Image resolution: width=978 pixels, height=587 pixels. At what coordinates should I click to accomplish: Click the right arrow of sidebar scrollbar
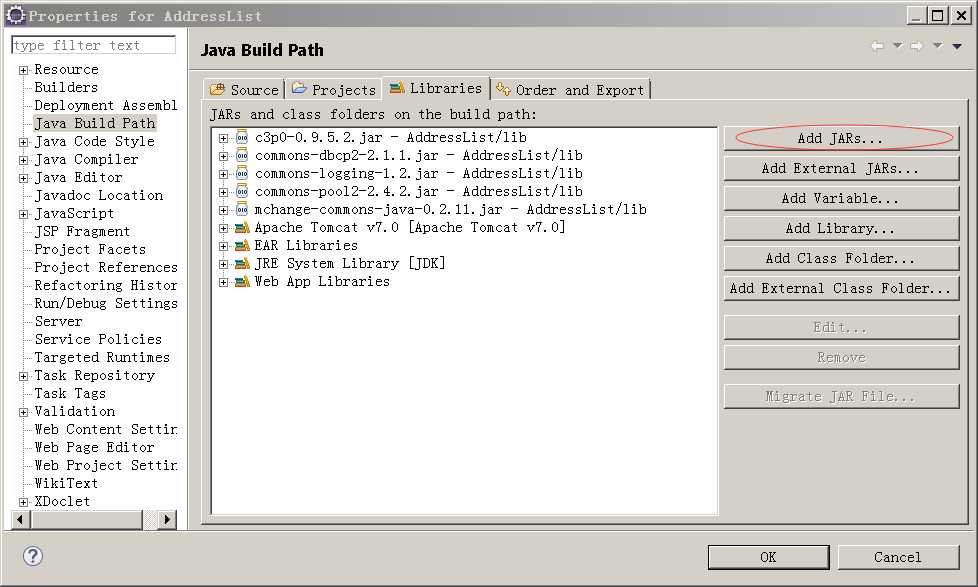coord(167,519)
